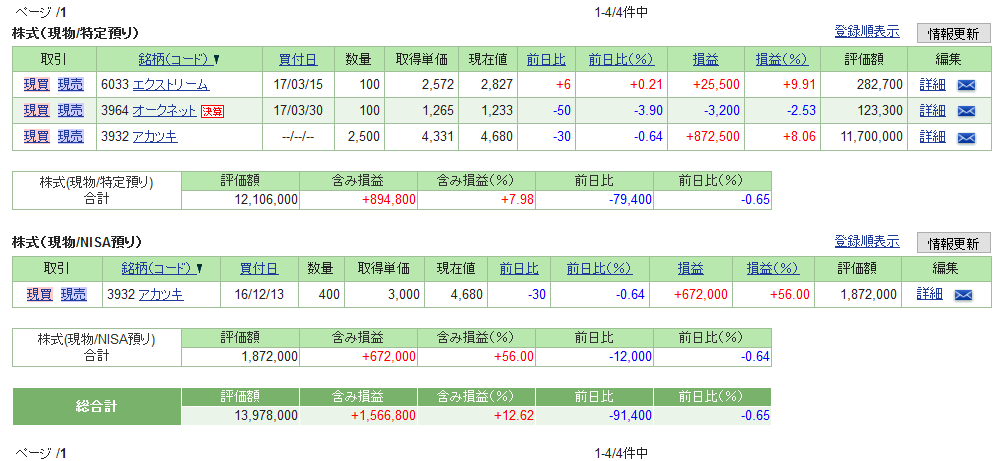Select 総合計 前日比 -91,400

(x=595, y=416)
